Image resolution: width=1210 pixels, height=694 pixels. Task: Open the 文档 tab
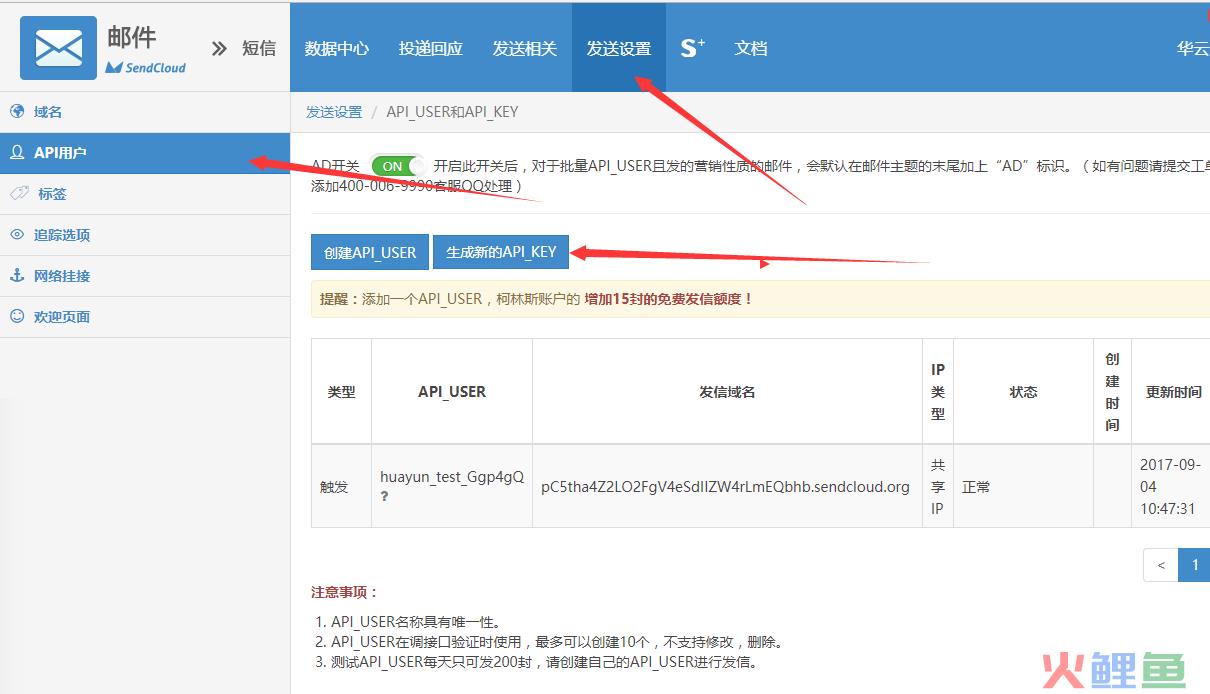click(x=751, y=48)
